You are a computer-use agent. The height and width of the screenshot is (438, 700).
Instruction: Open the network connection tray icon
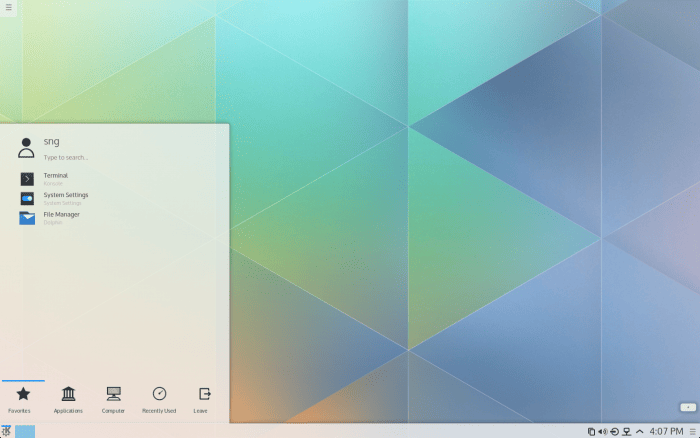pyautogui.click(x=627, y=431)
